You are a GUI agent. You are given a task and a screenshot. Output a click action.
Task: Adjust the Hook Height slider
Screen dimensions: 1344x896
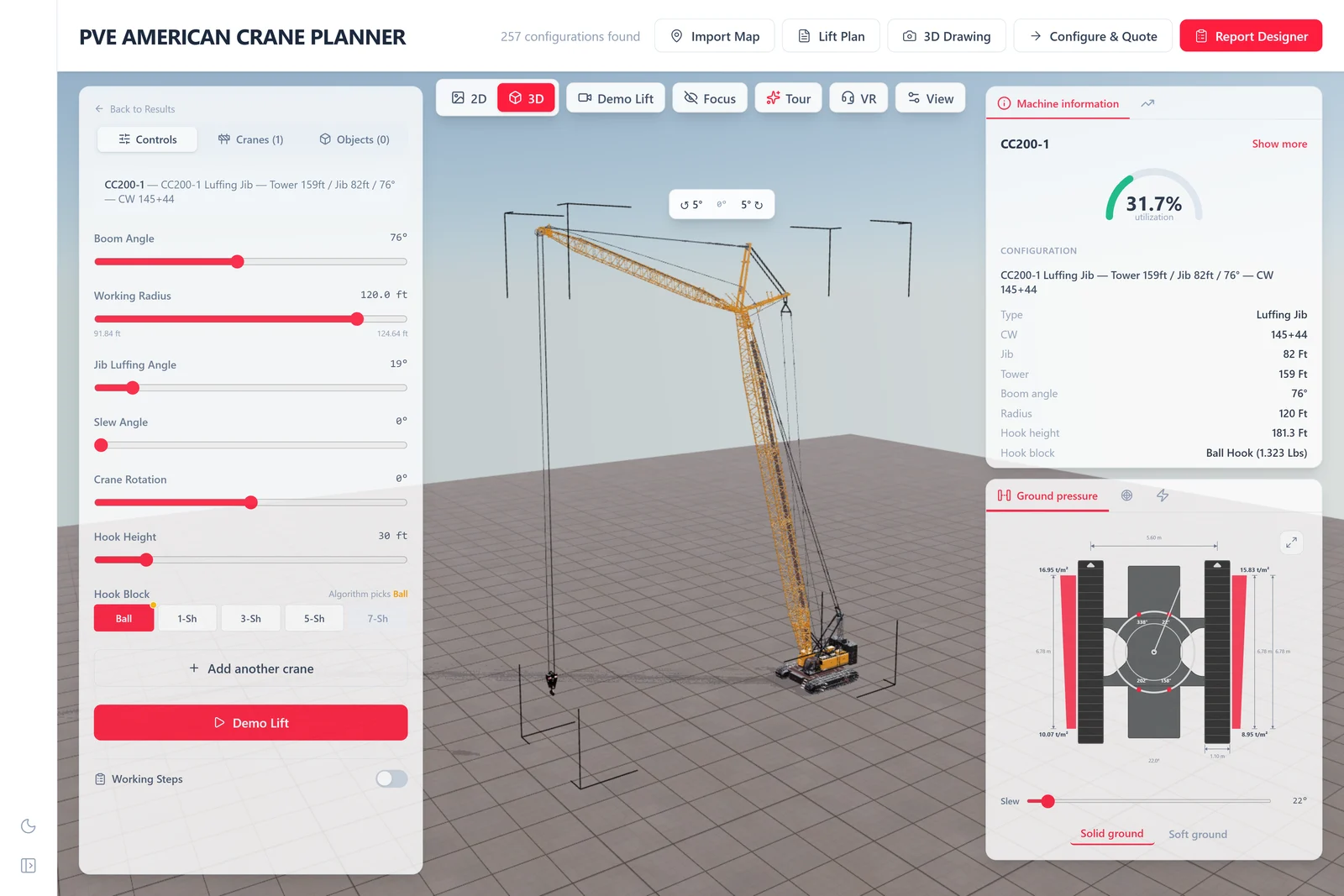coord(250,559)
